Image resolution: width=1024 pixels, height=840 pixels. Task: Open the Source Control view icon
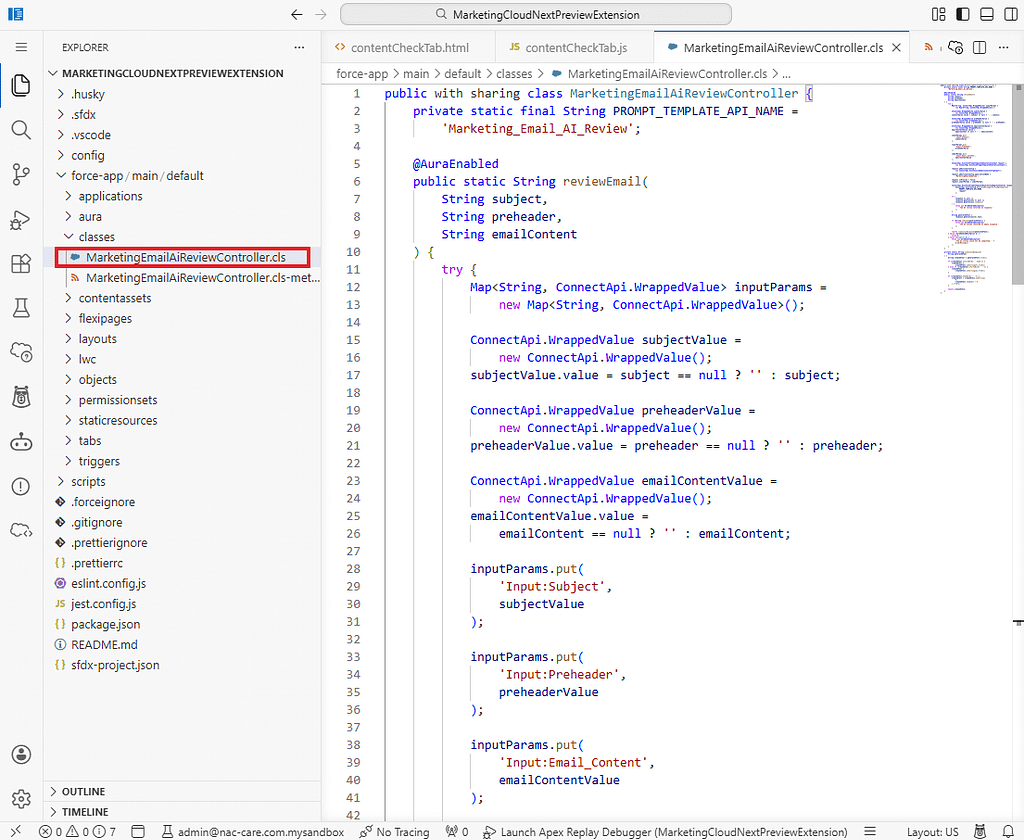tap(21, 174)
